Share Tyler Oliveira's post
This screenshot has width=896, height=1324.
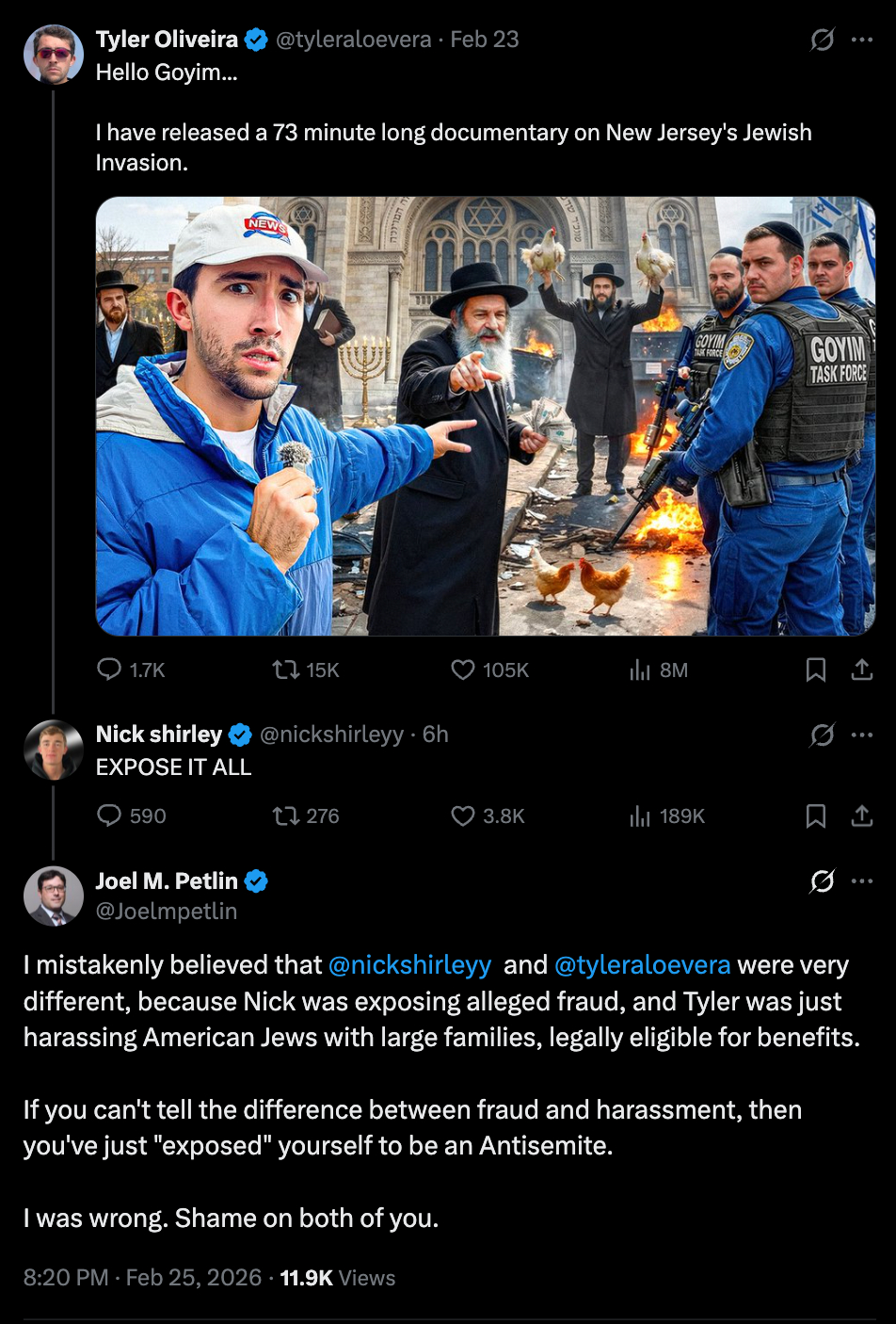tap(862, 670)
